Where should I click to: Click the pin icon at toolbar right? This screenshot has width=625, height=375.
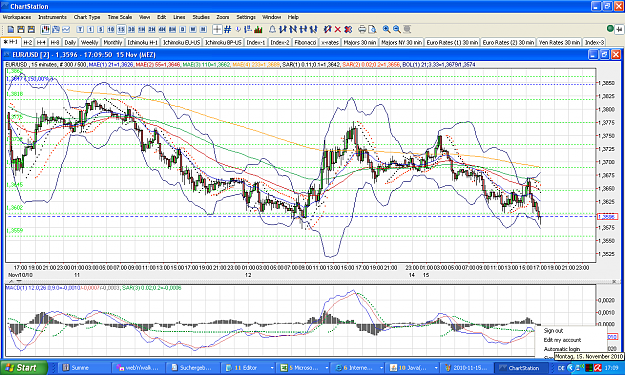click(619, 29)
